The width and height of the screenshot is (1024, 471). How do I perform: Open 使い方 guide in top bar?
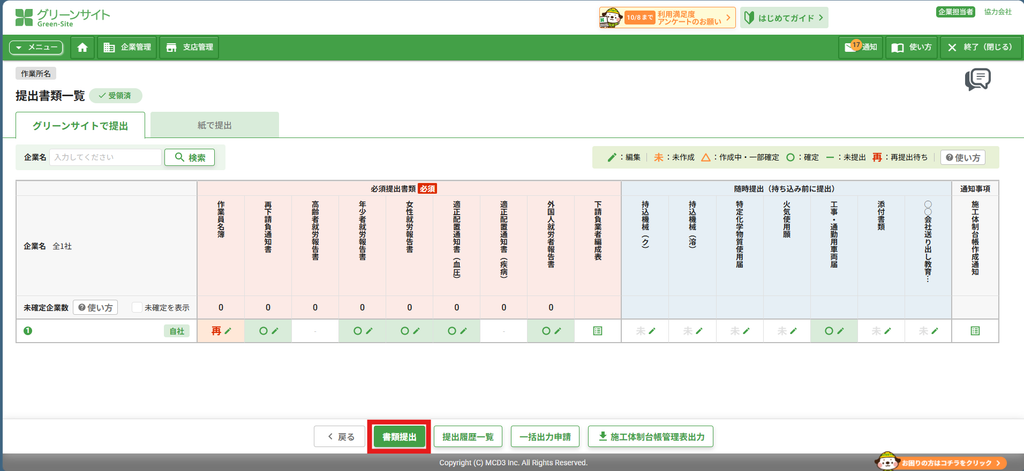pyautogui.click(x=912, y=48)
